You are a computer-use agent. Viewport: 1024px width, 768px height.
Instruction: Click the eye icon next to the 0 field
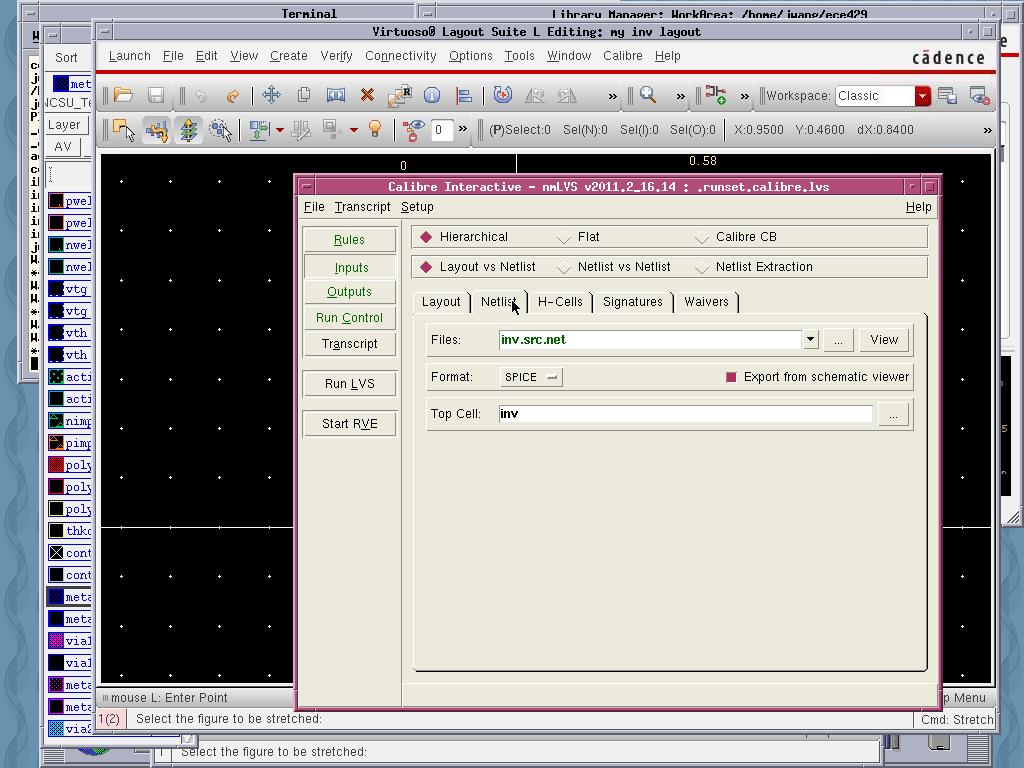(x=413, y=130)
